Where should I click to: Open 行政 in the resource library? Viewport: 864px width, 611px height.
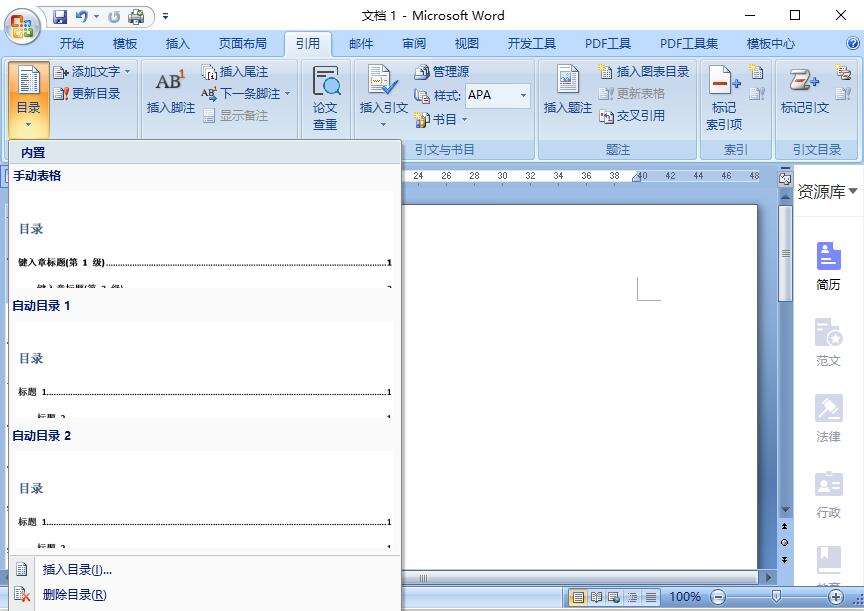(x=828, y=495)
